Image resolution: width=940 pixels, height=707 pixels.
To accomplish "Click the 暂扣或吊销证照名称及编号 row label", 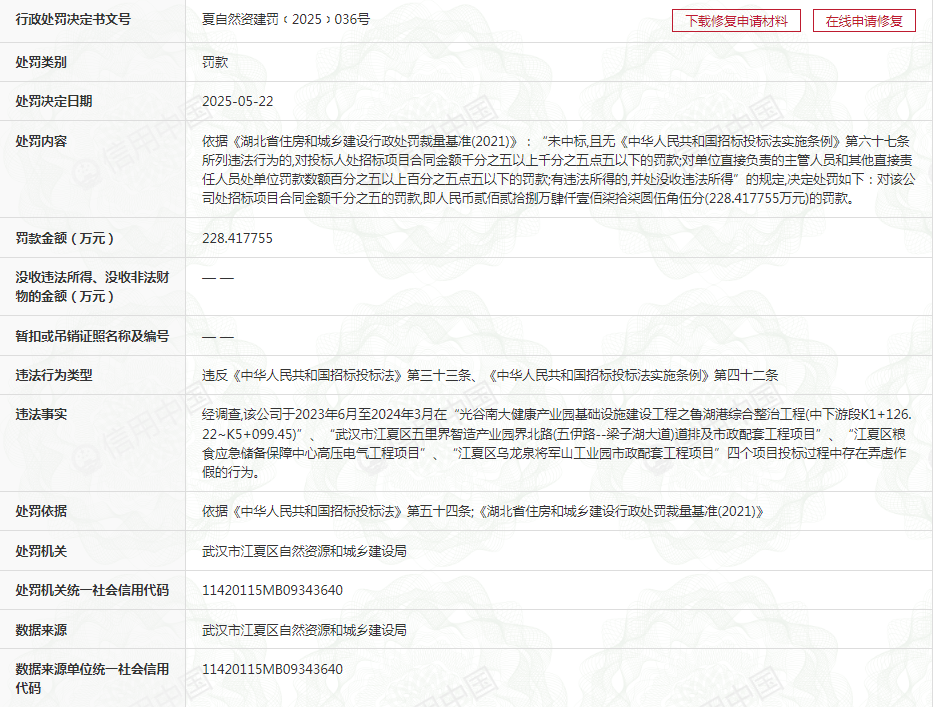I will point(92,336).
